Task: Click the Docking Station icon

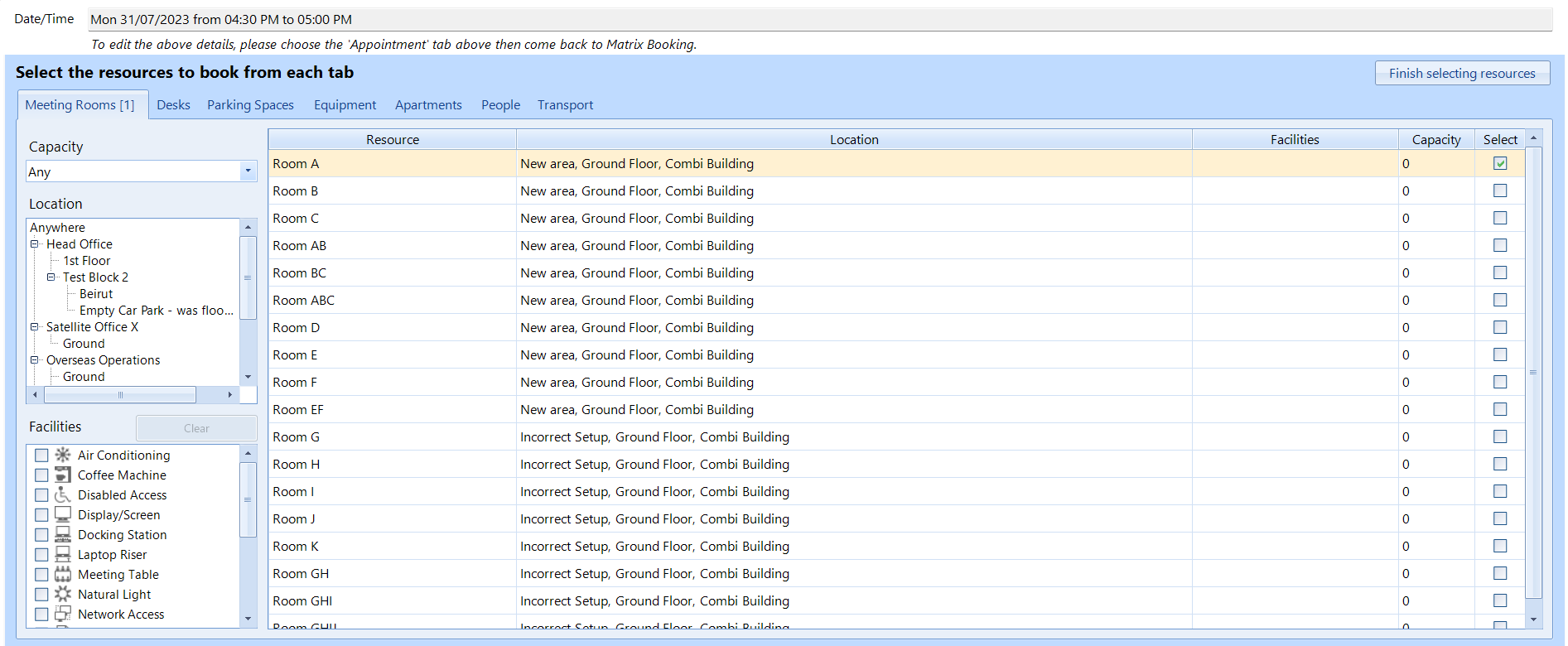Action: pos(63,534)
